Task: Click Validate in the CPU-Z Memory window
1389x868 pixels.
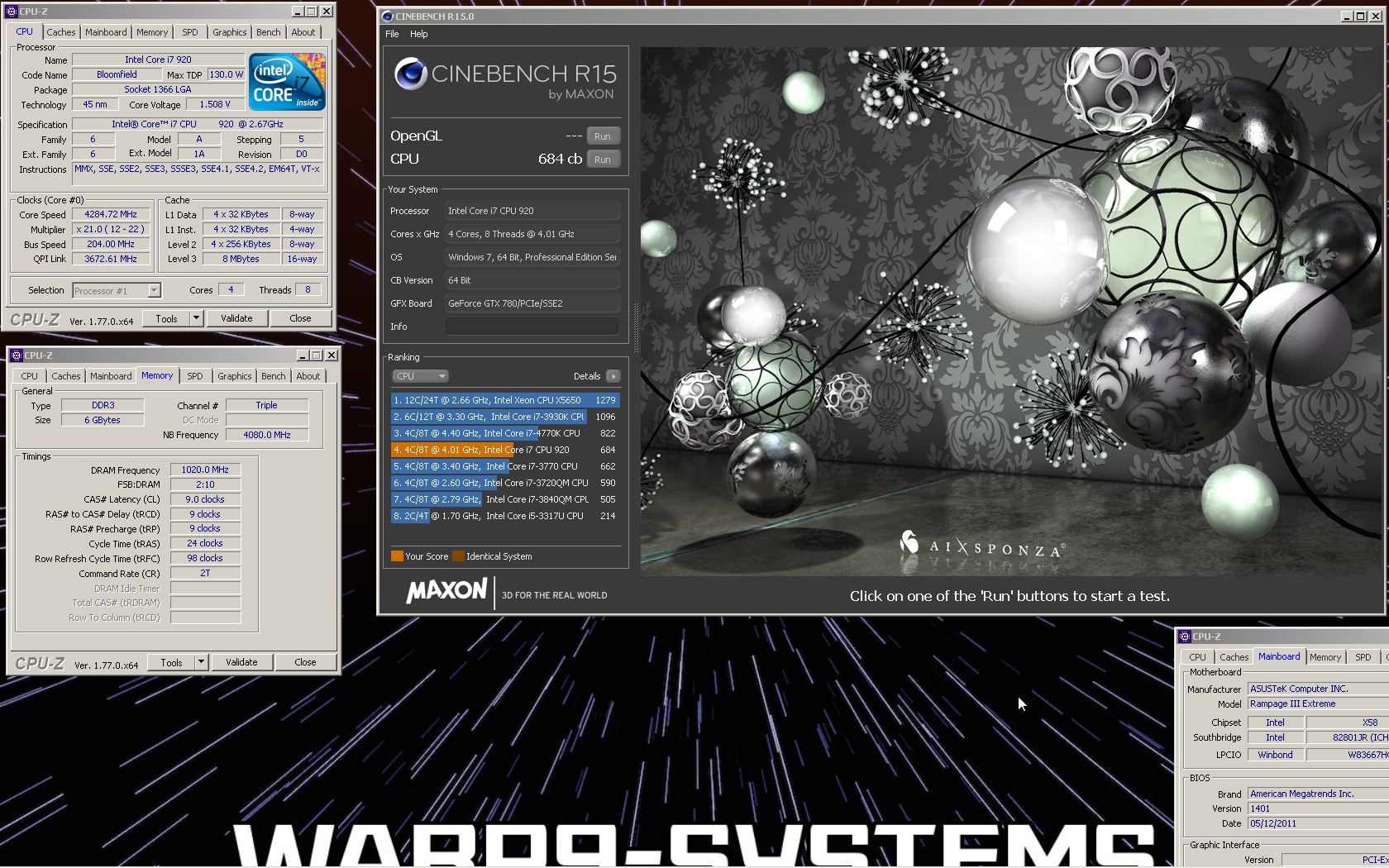Action: click(x=241, y=662)
